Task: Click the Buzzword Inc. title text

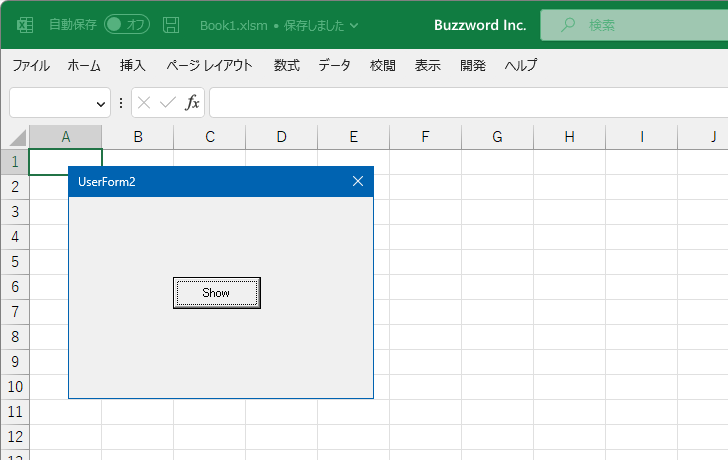Action: 480,25
